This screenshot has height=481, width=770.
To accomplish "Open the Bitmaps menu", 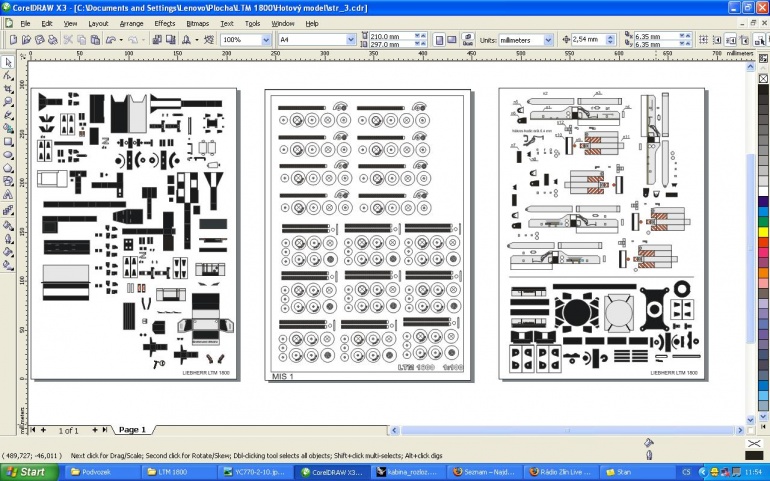I will pyautogui.click(x=197, y=23).
